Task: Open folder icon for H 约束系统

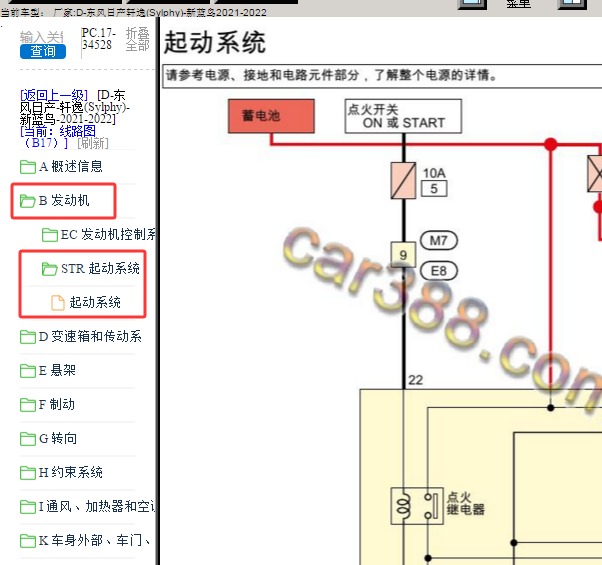Action: pyautogui.click(x=28, y=472)
